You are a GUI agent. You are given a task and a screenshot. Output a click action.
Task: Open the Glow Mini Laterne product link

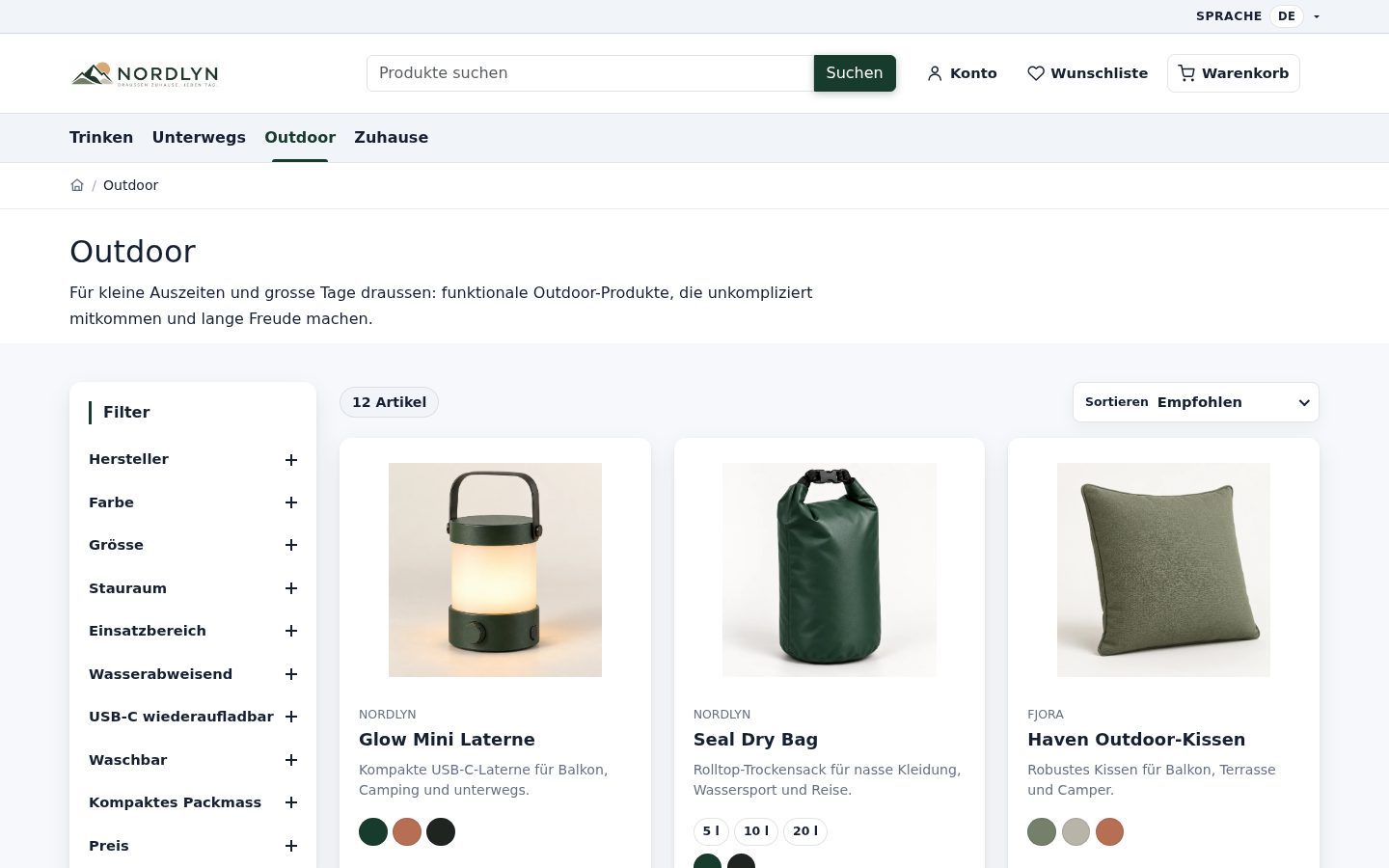click(x=447, y=740)
